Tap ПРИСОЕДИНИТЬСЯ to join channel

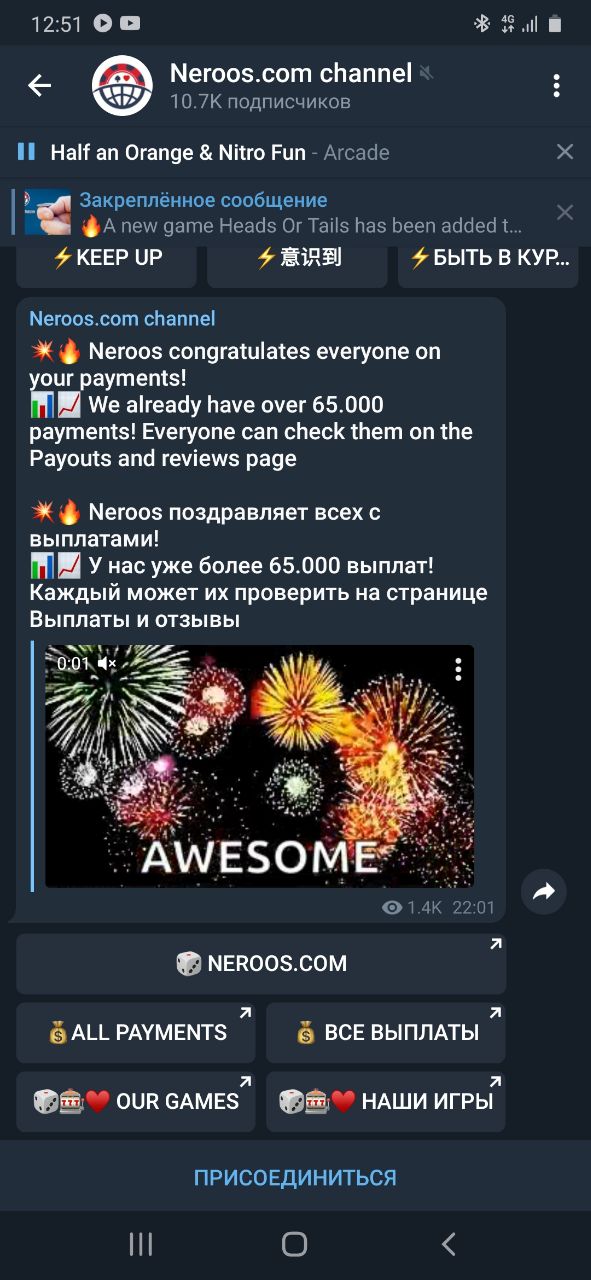(x=295, y=1177)
